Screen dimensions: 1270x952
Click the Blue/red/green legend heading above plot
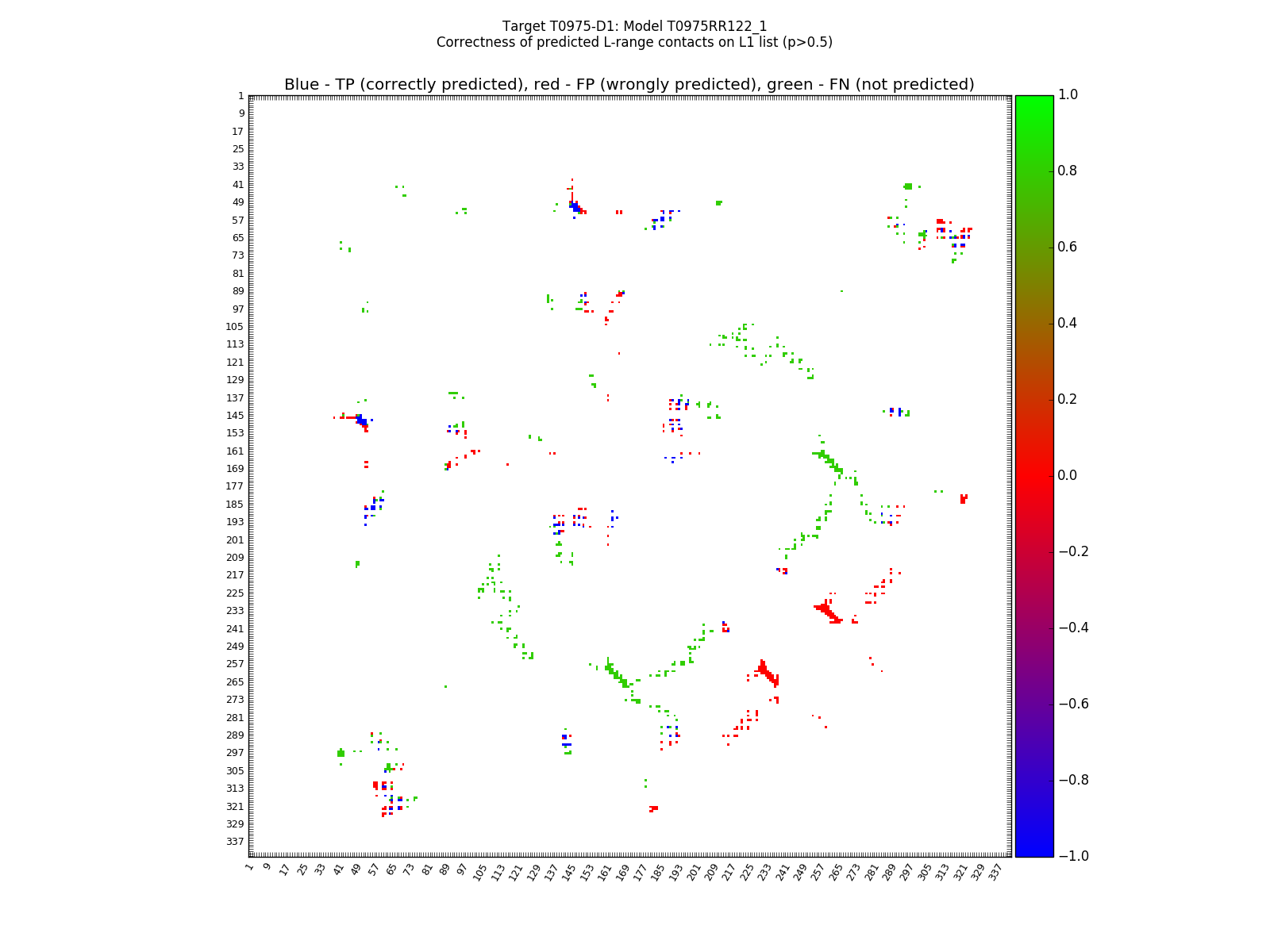click(x=629, y=85)
